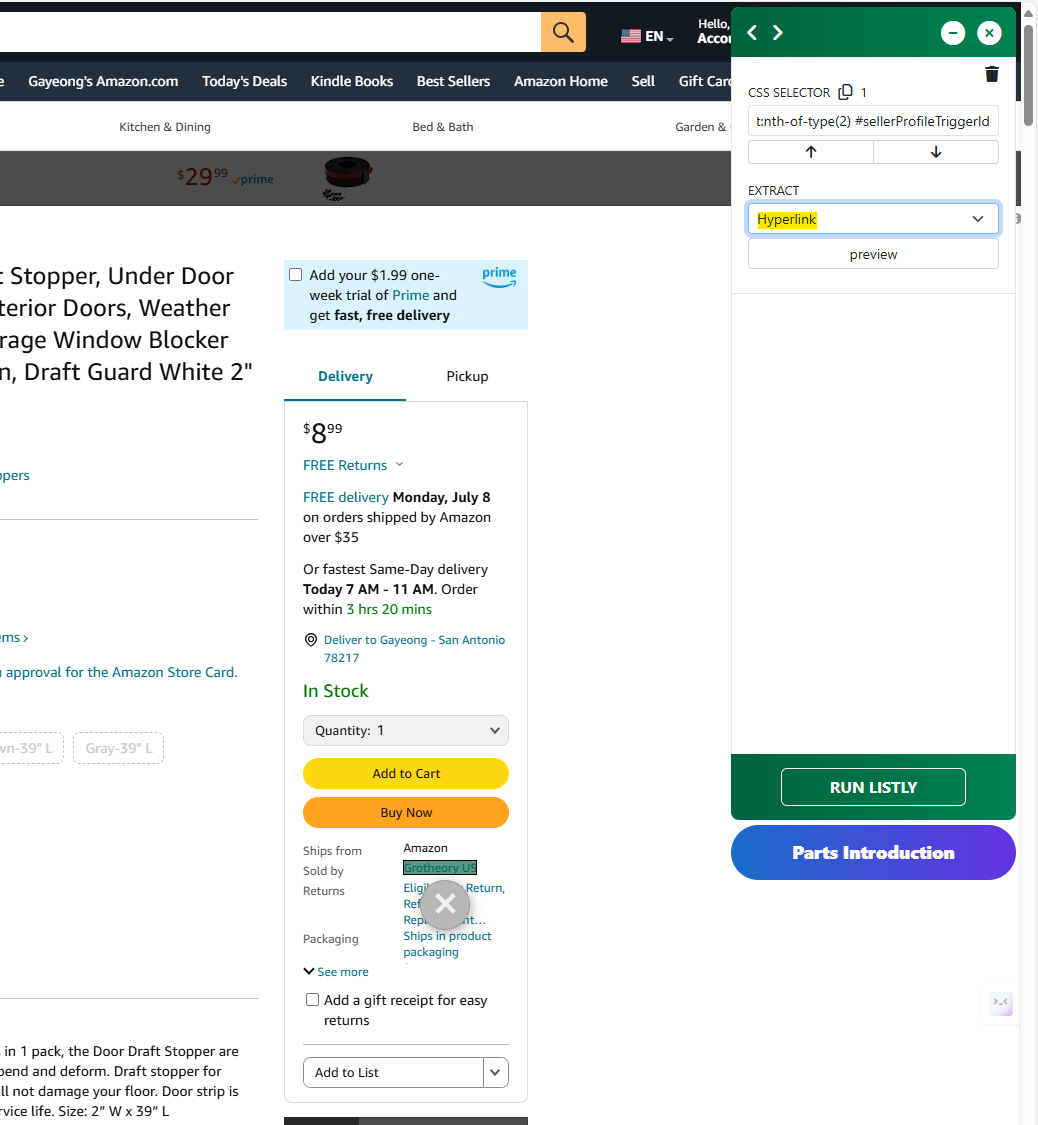Screen dimensions: 1038x1125
Task: Click the prime logo in trial banner
Action: (x=499, y=277)
